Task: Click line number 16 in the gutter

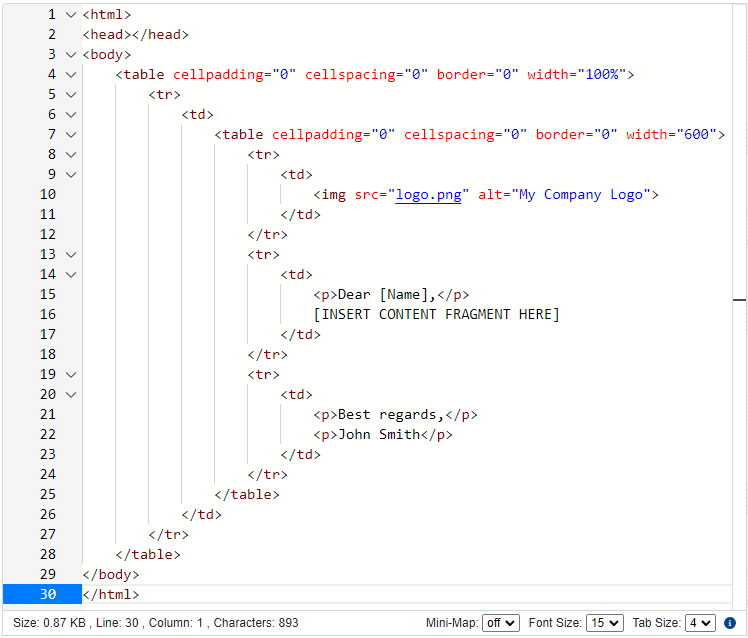Action: 48,314
